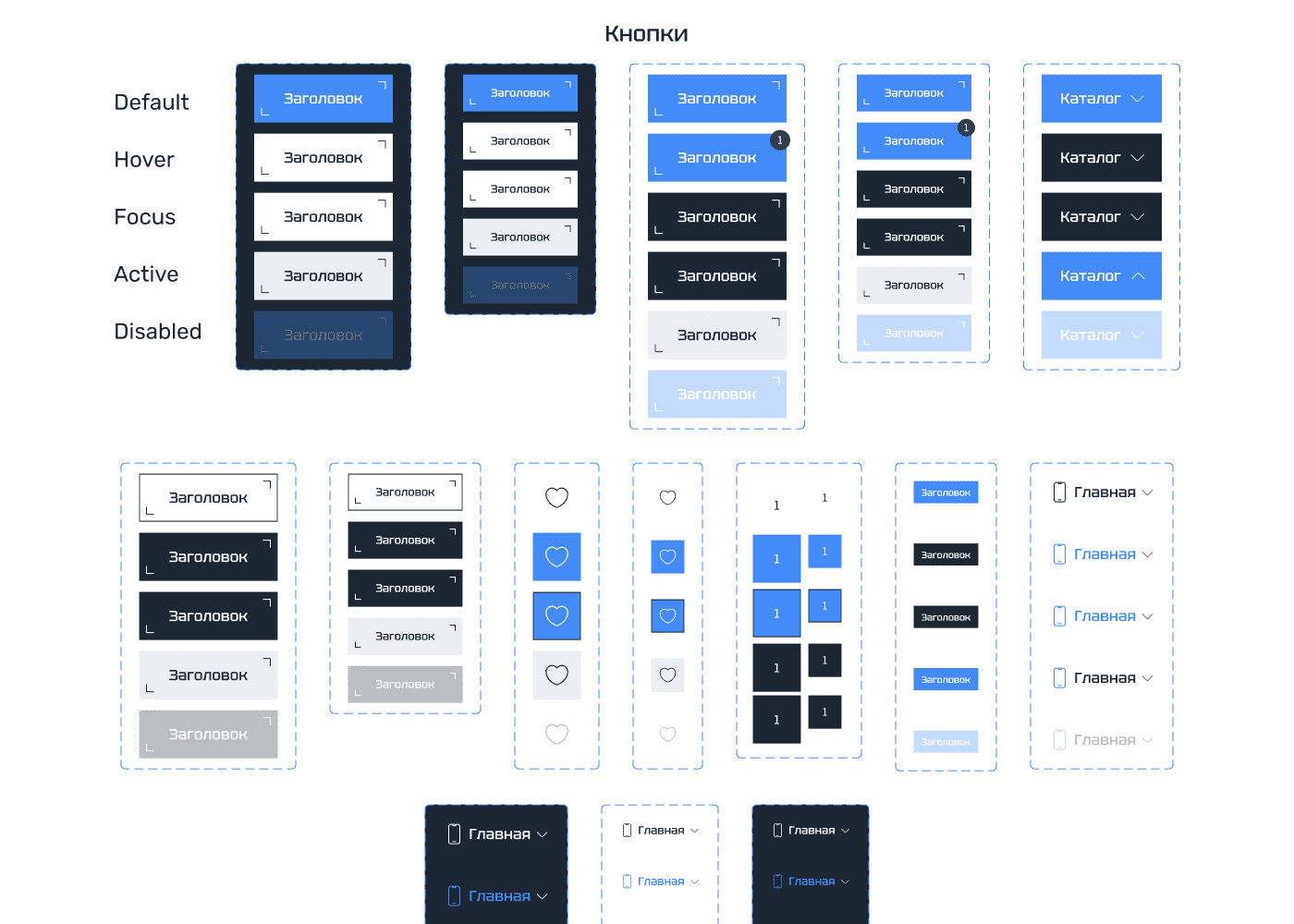Click small plain 1 without background

point(824,498)
